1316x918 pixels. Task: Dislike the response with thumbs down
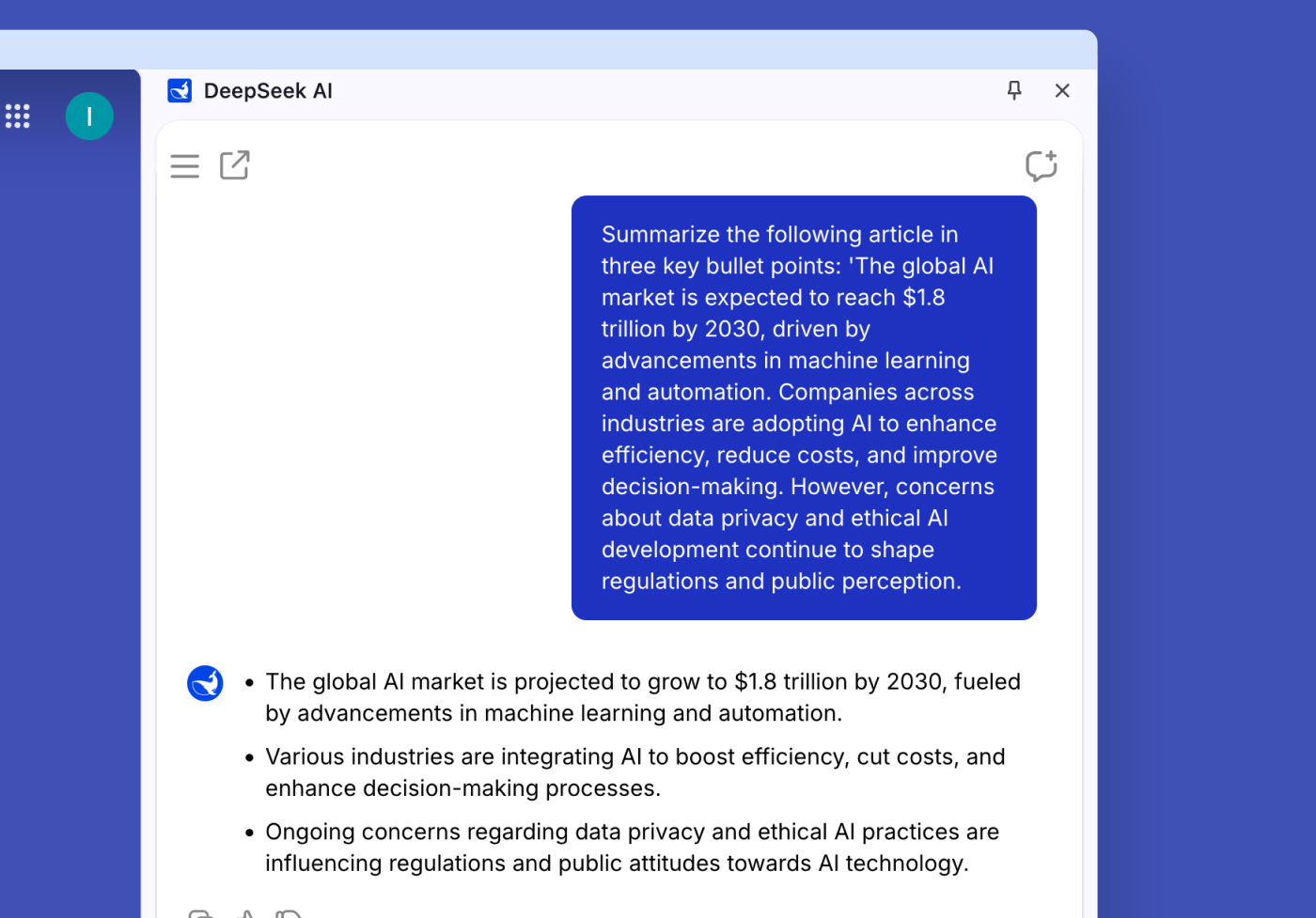click(x=289, y=913)
